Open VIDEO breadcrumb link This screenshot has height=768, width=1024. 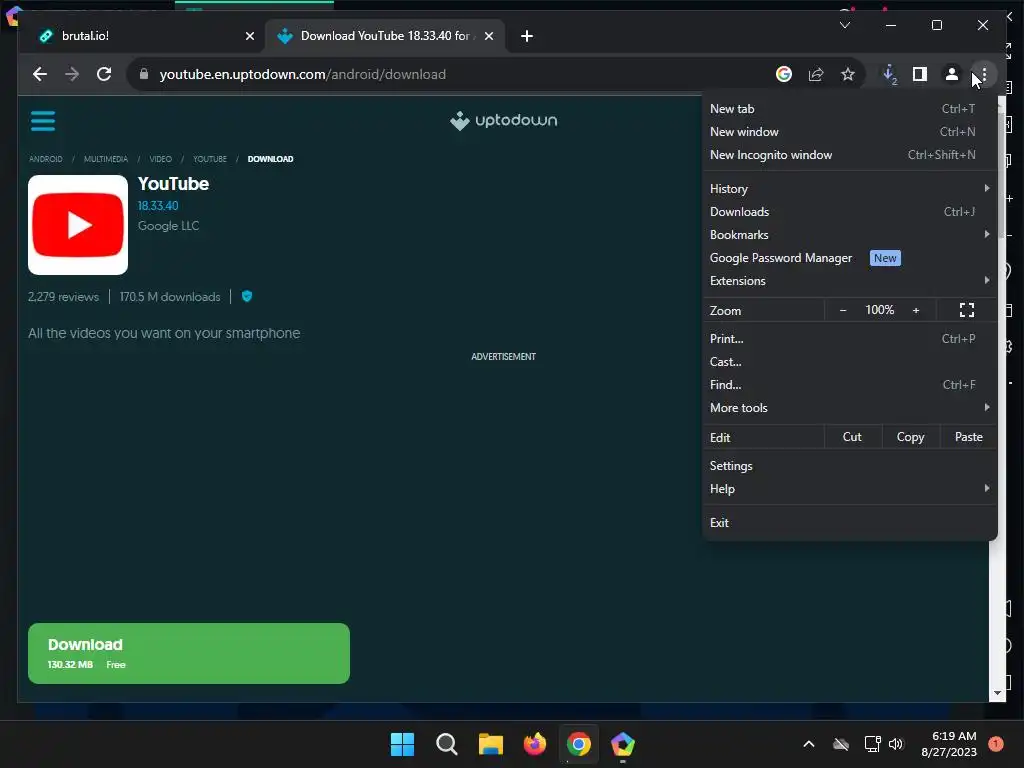point(161,159)
